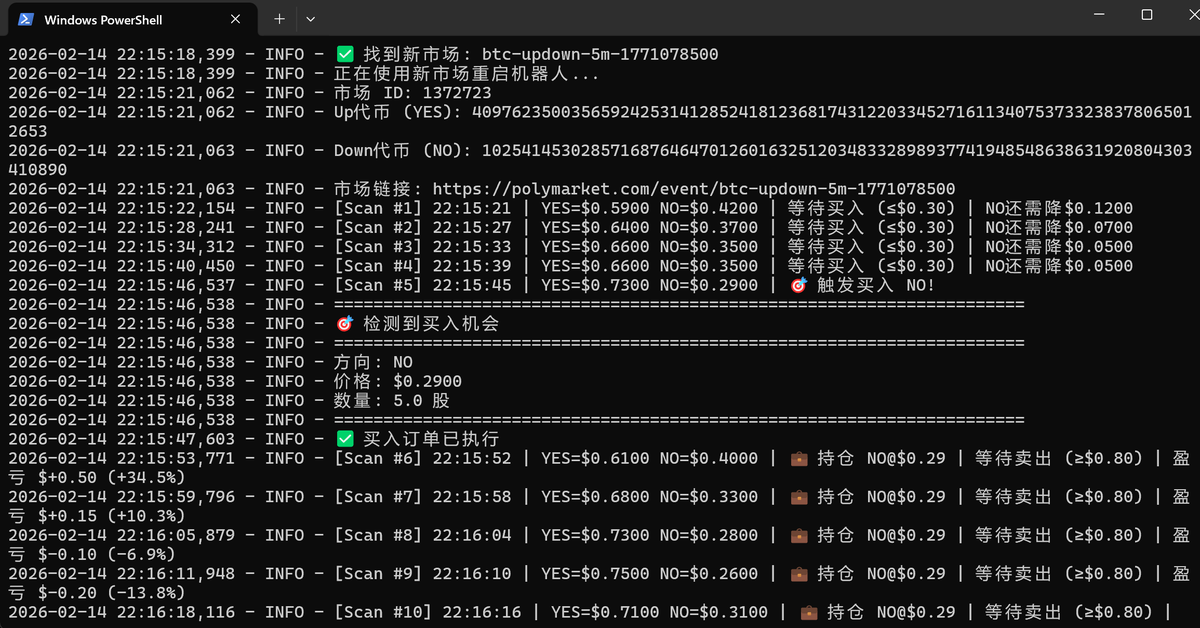The width and height of the screenshot is (1200, 628).
Task: Click the text NO还需降$0.0700
Action: click(x=1059, y=228)
